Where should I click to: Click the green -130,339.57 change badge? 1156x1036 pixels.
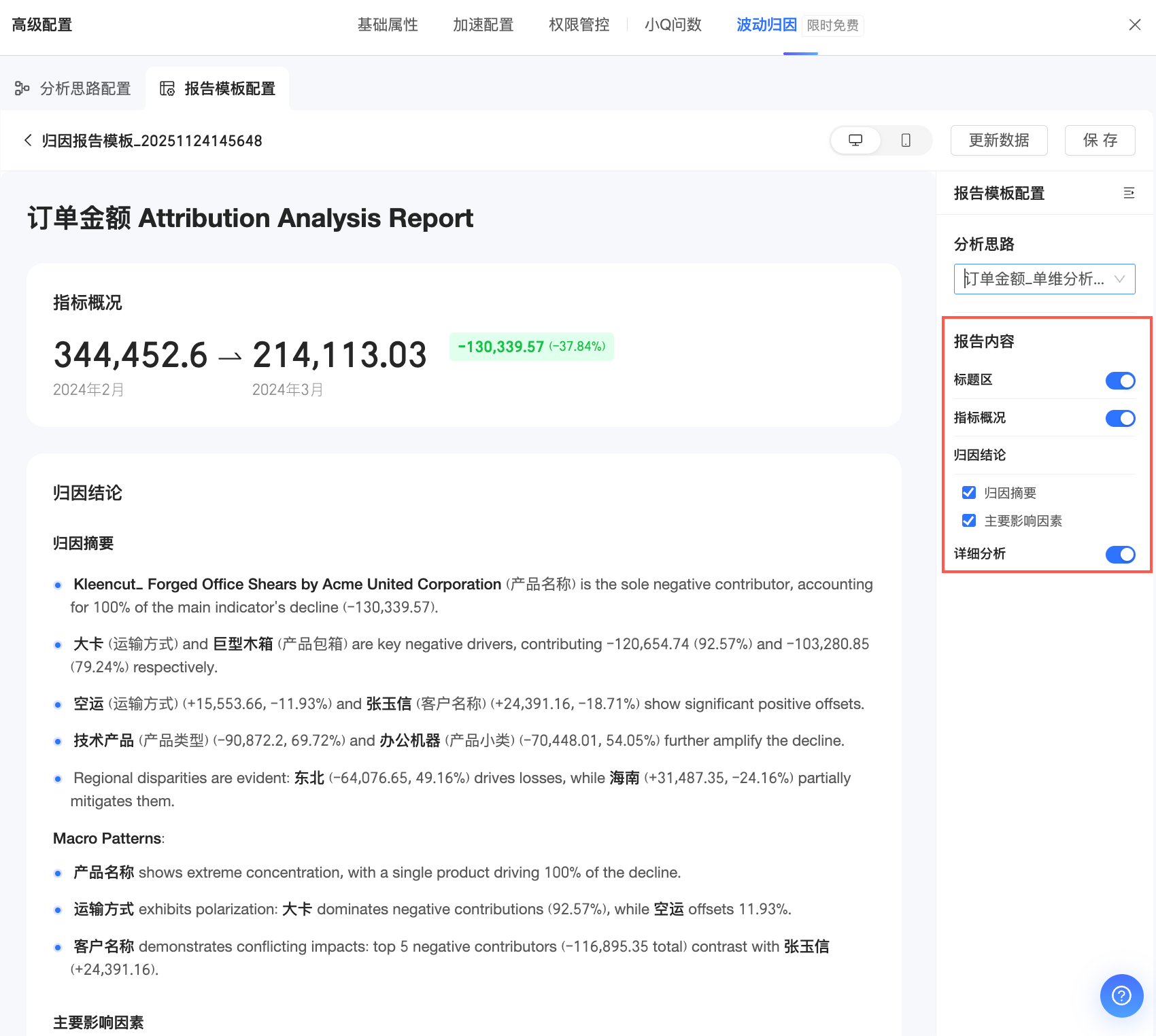coord(532,347)
